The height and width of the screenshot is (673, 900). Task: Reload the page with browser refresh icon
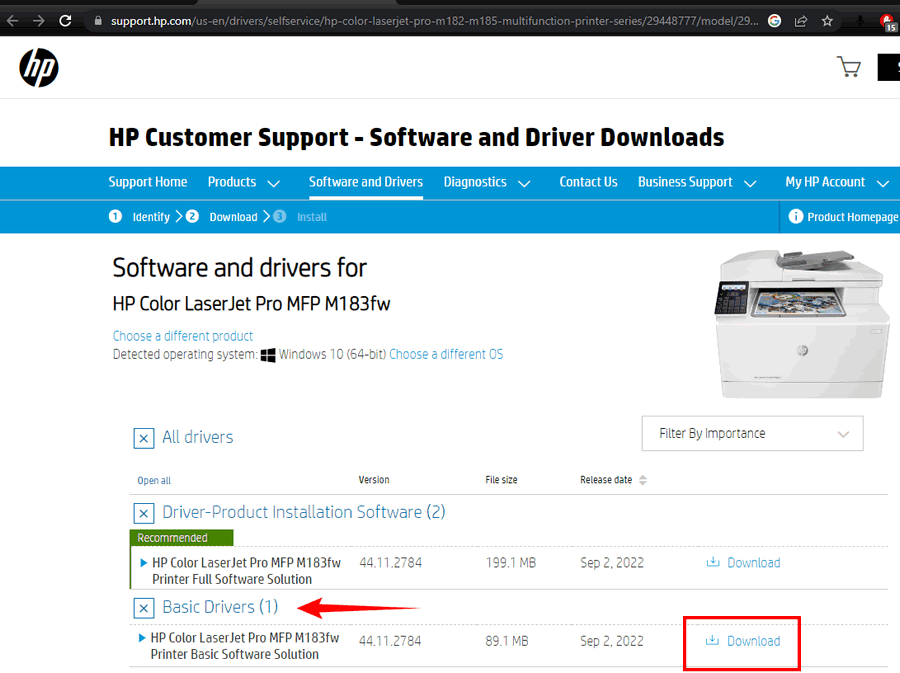coord(65,20)
